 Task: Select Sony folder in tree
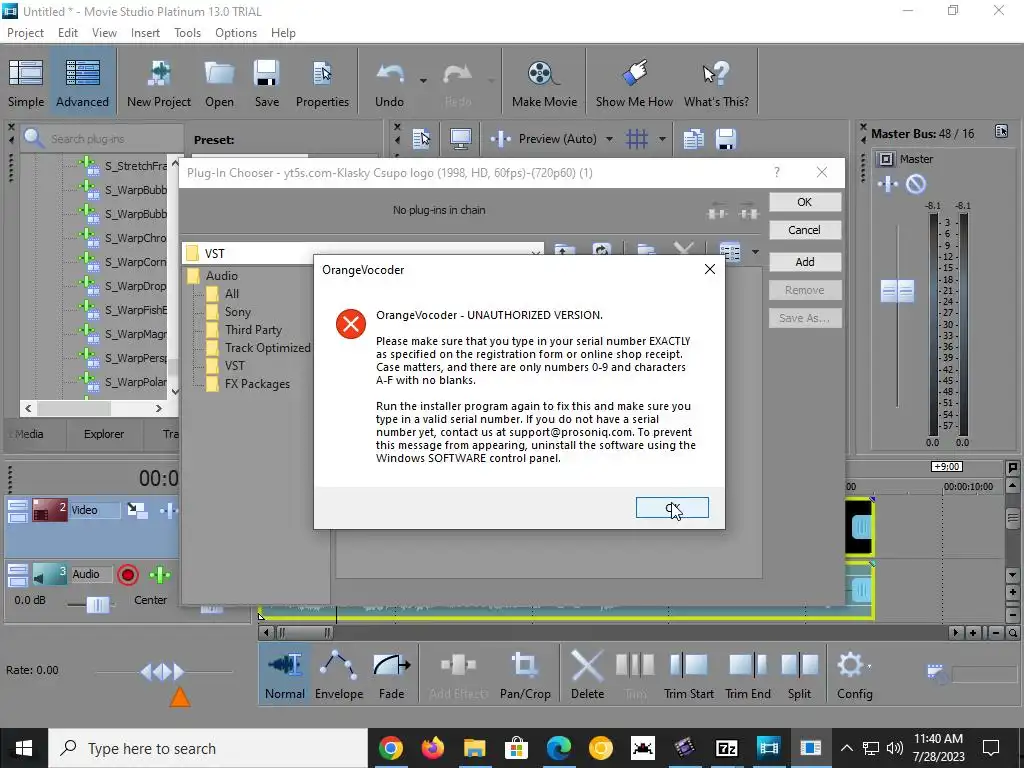237,312
